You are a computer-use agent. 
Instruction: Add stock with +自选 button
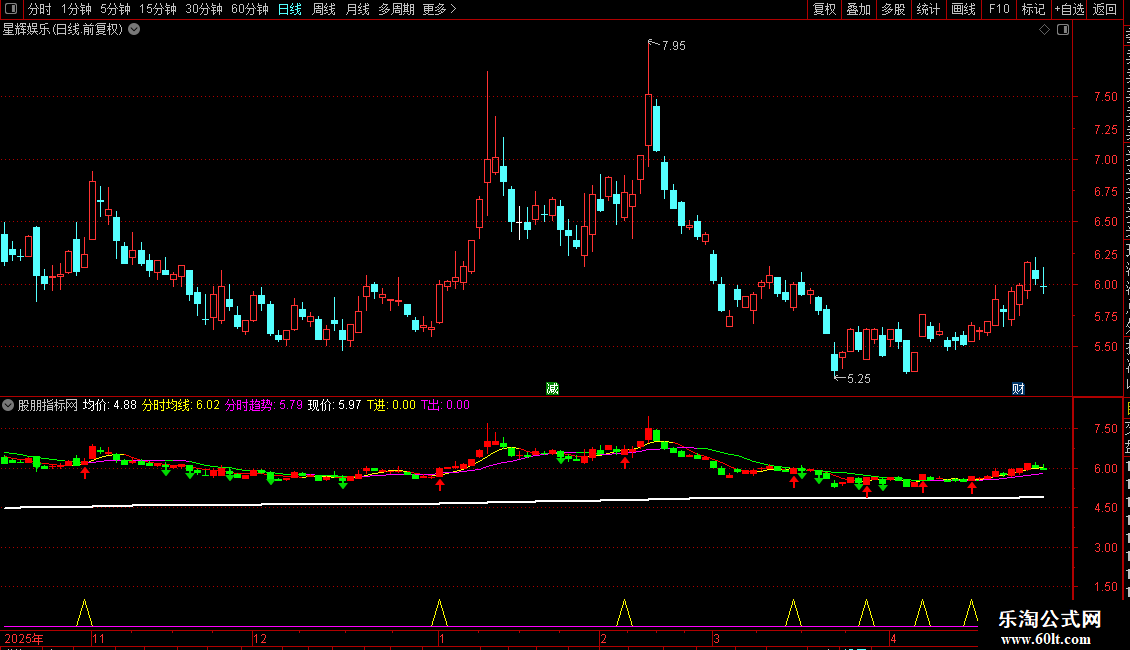[x=1069, y=9]
